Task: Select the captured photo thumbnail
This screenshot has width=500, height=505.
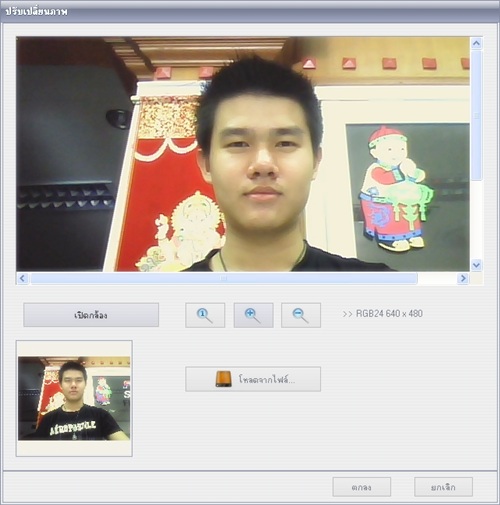Action: pos(74,398)
